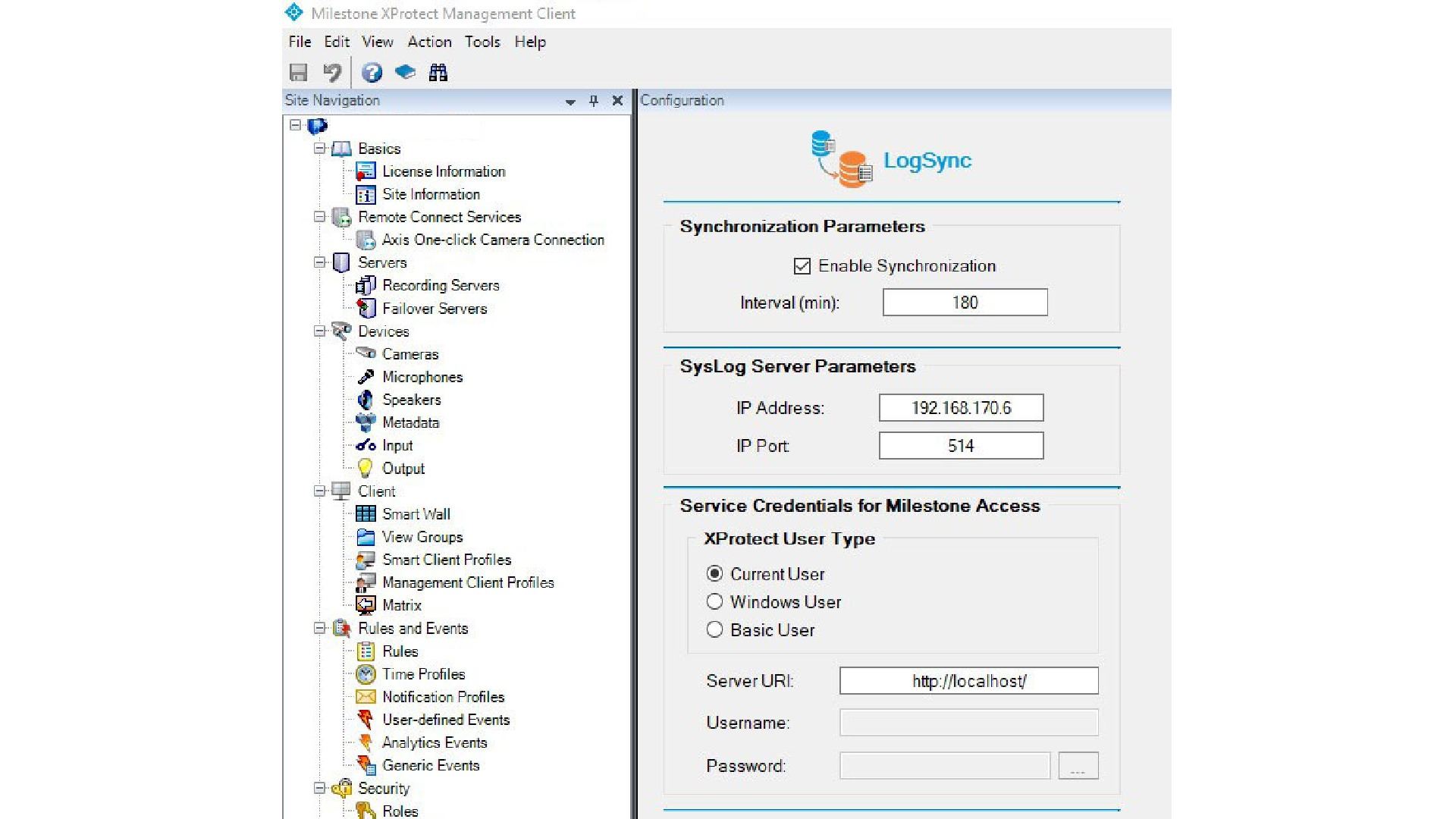
Task: Open the Tools menu
Action: pos(482,42)
